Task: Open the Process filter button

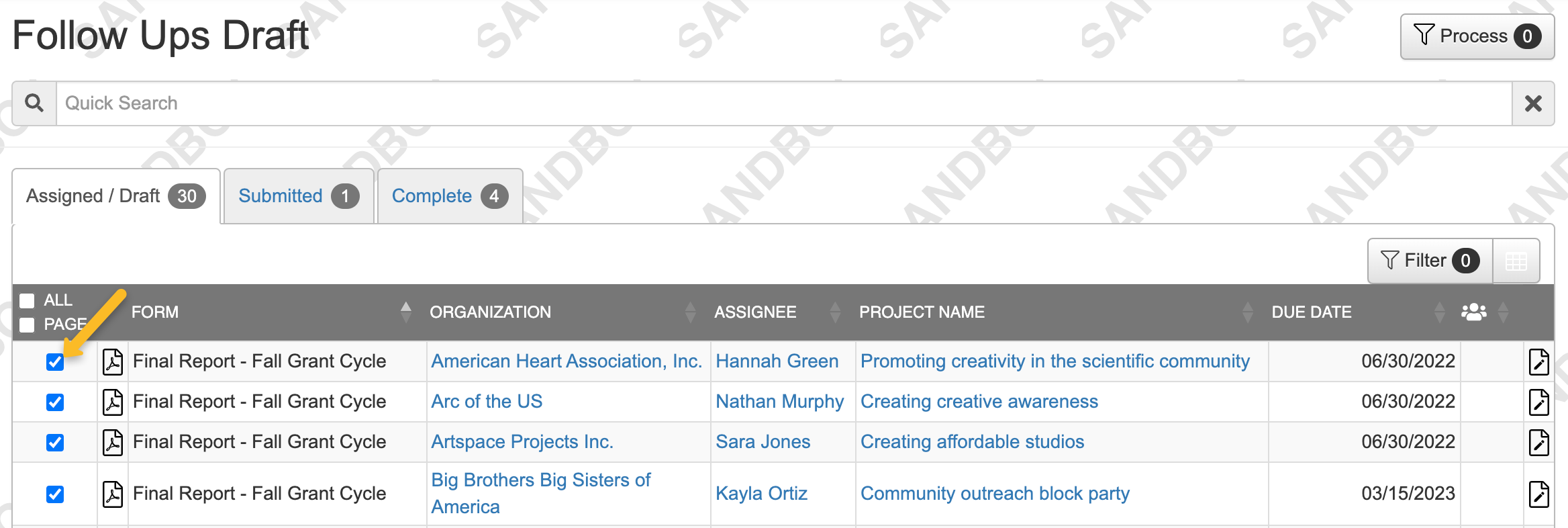Action: coord(1477,36)
